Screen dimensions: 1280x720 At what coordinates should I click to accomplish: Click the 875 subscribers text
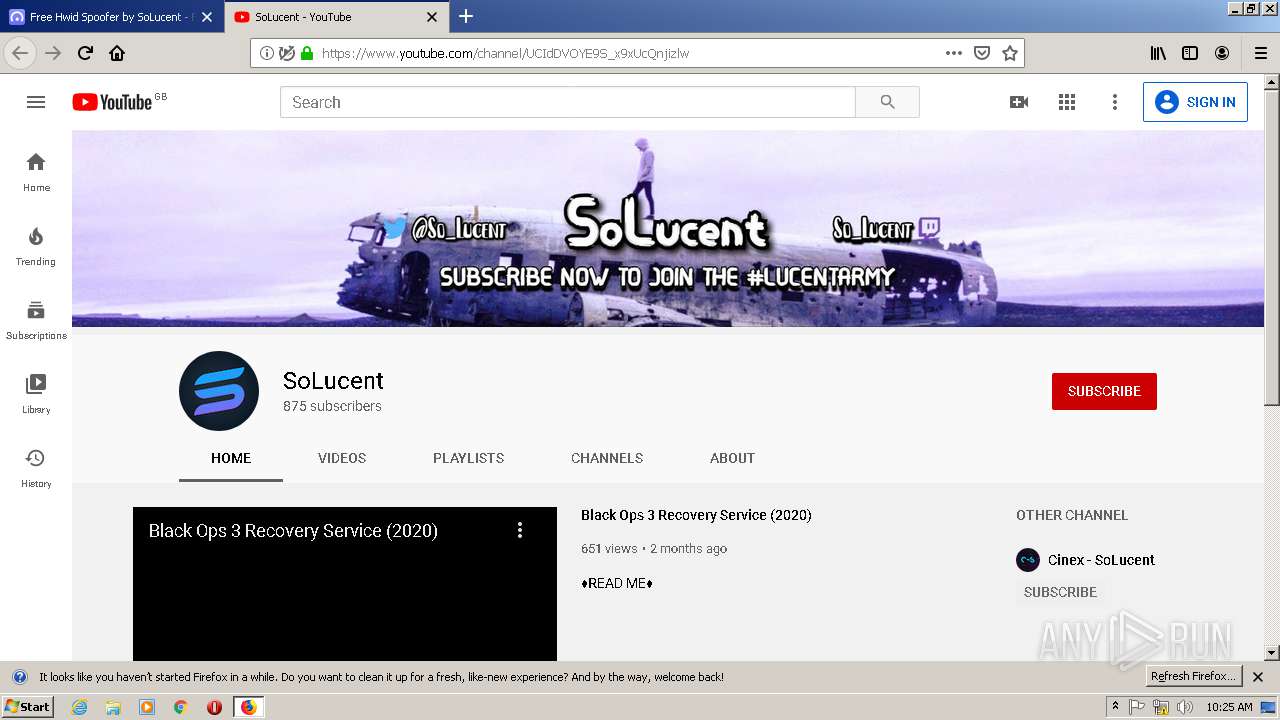coord(332,406)
